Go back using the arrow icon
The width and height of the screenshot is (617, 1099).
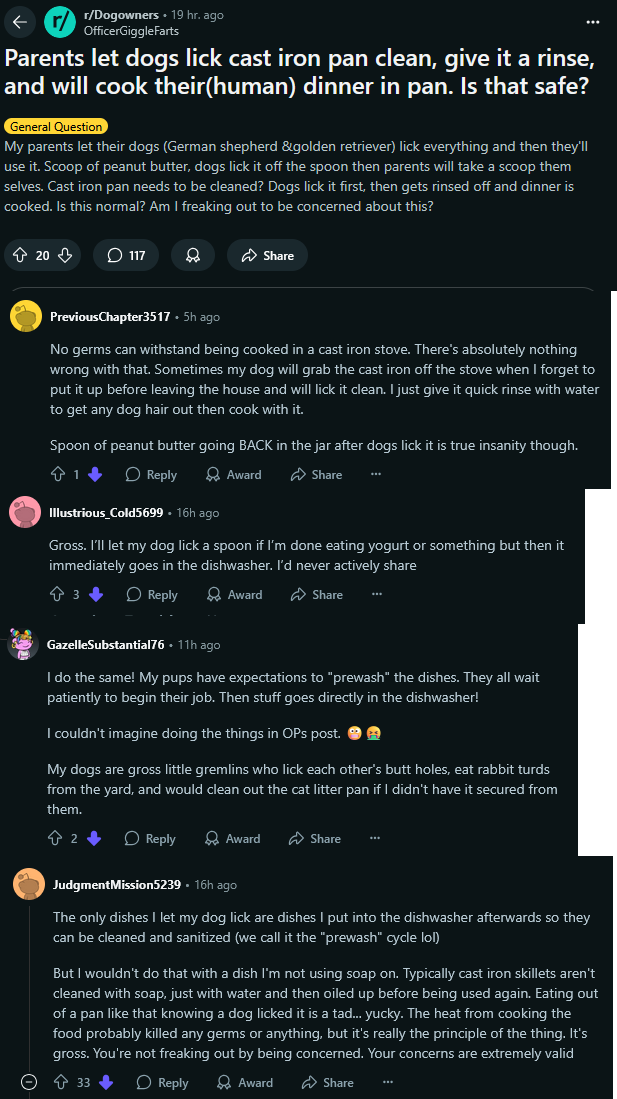[20, 22]
